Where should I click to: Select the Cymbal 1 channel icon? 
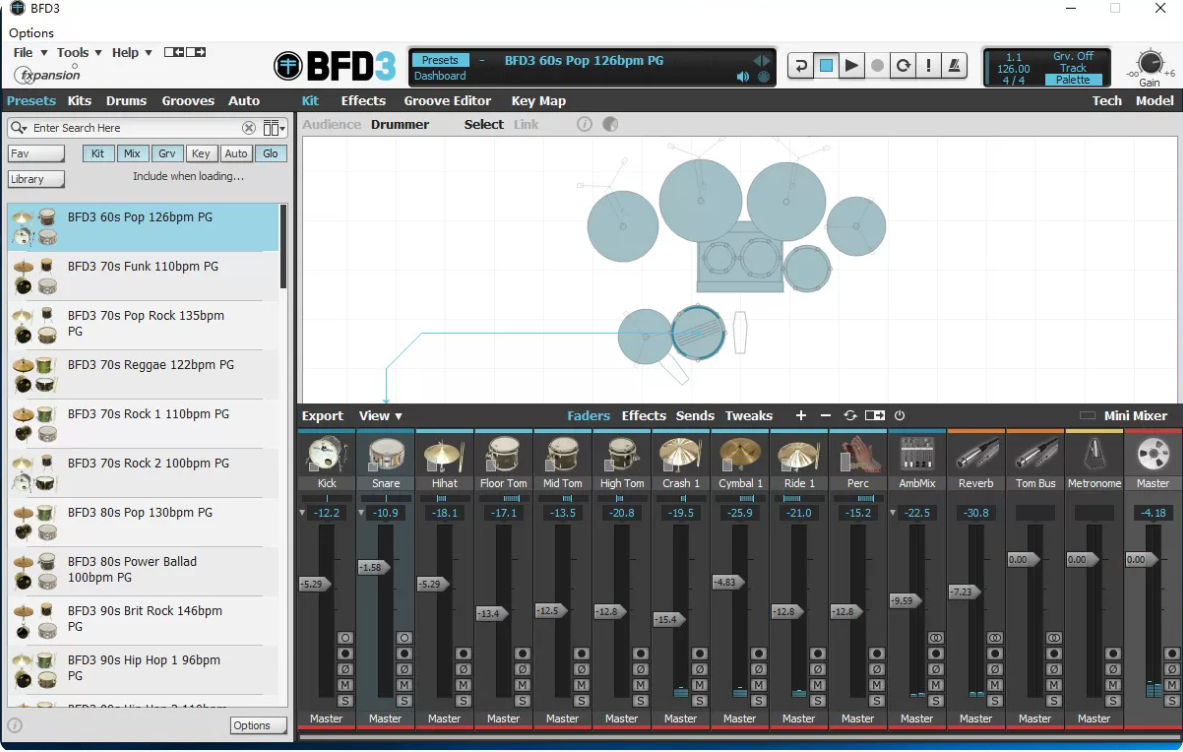(739, 455)
